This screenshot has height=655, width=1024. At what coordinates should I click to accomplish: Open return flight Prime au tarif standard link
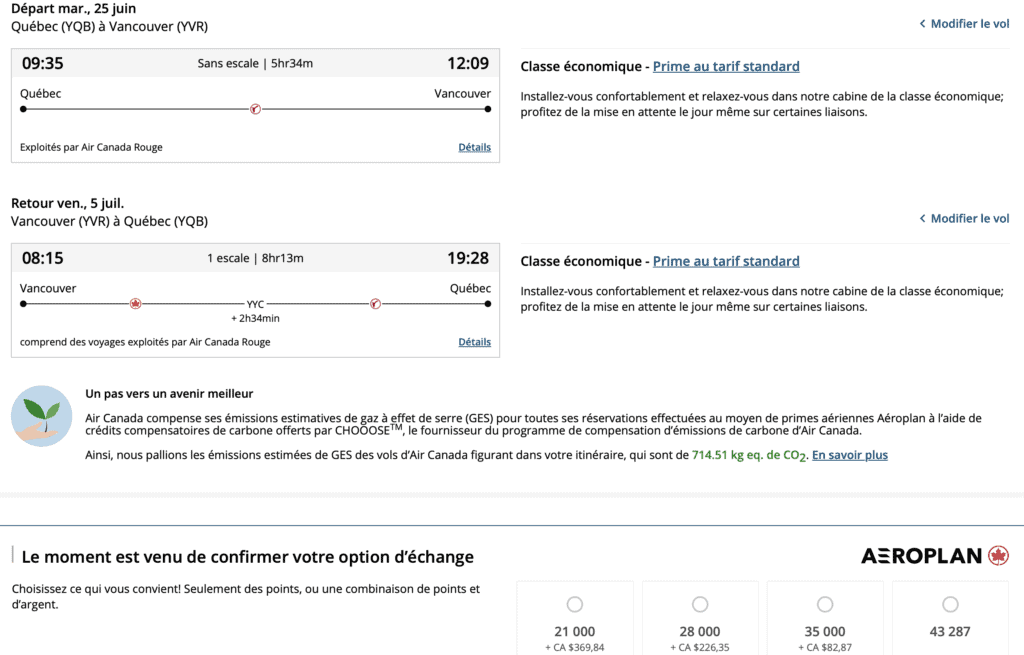726,262
